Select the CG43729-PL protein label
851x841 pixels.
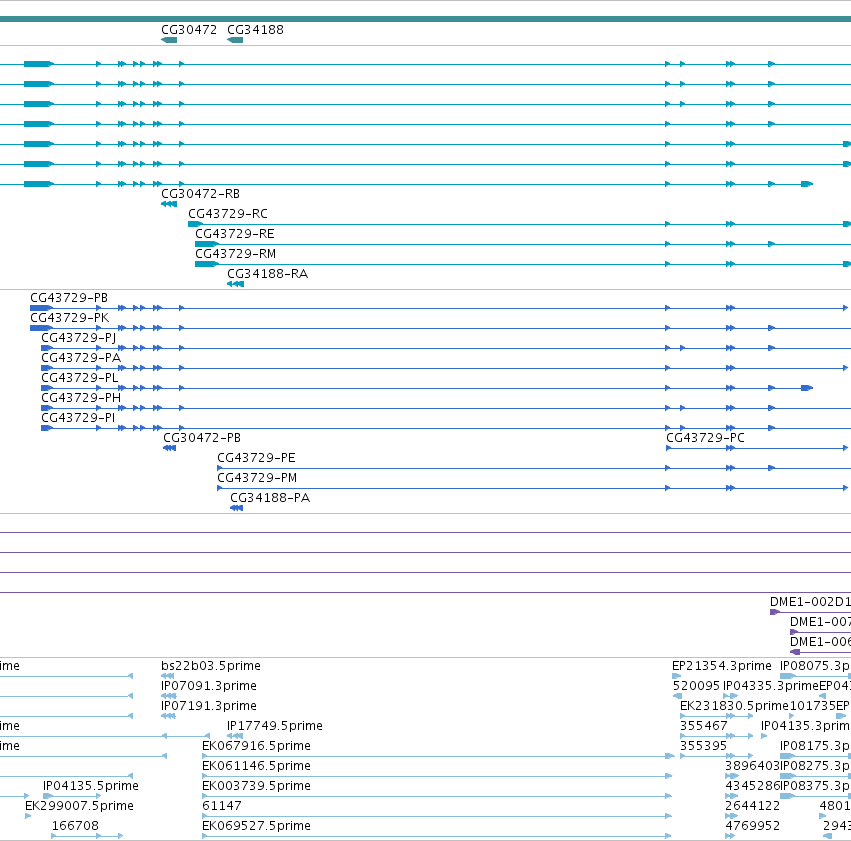(80, 378)
